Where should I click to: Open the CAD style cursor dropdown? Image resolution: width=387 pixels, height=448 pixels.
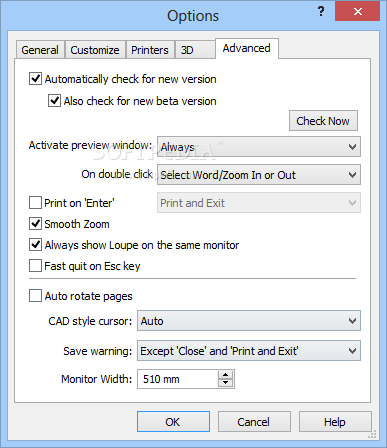click(x=249, y=321)
